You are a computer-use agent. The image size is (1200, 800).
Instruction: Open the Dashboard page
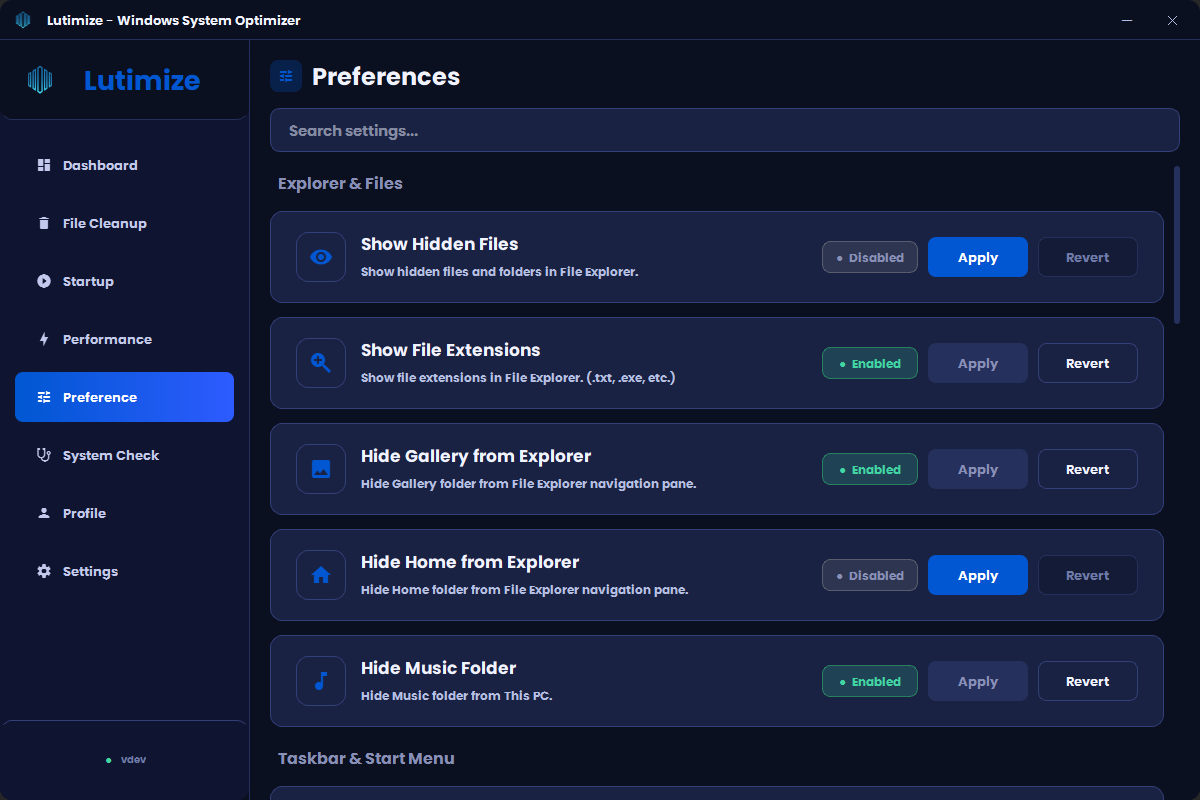124,165
